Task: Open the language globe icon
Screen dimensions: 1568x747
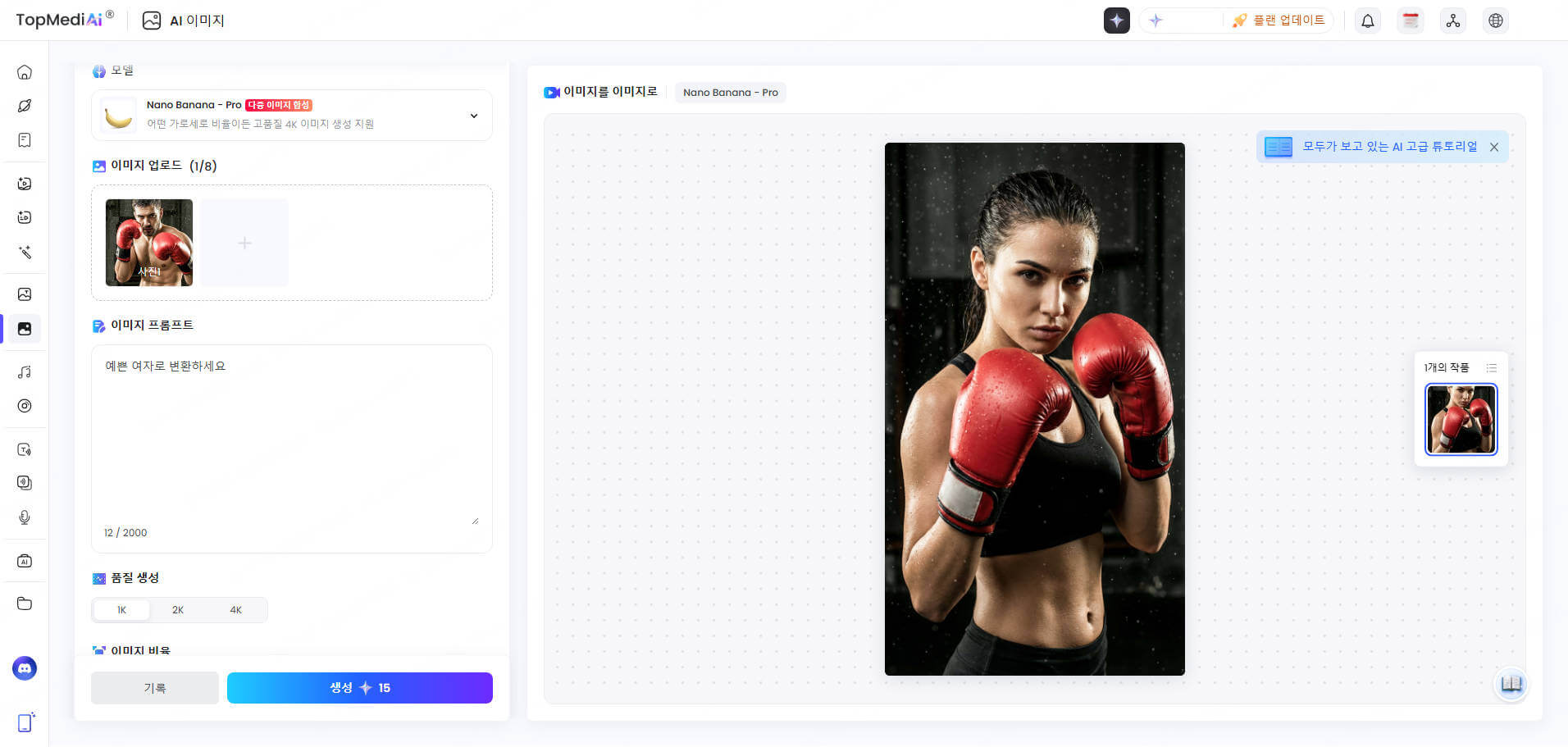Action: coord(1496,20)
